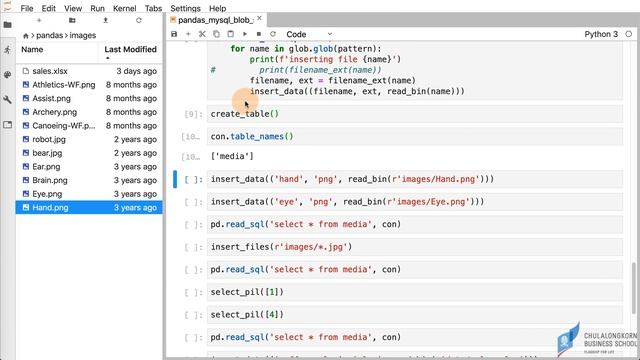Open the File menu

click(x=27, y=8)
